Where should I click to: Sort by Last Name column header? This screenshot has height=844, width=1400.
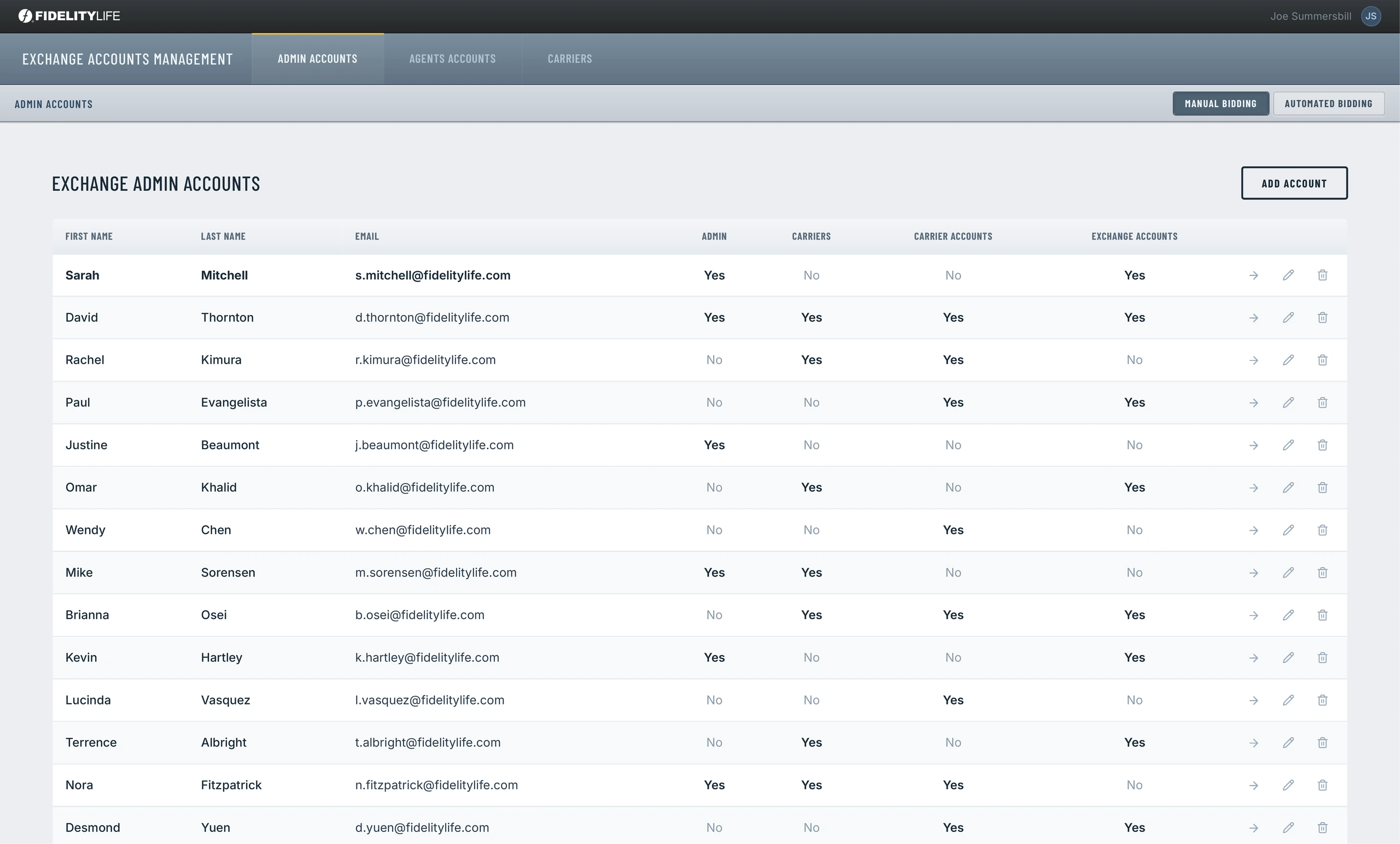pyautogui.click(x=223, y=236)
